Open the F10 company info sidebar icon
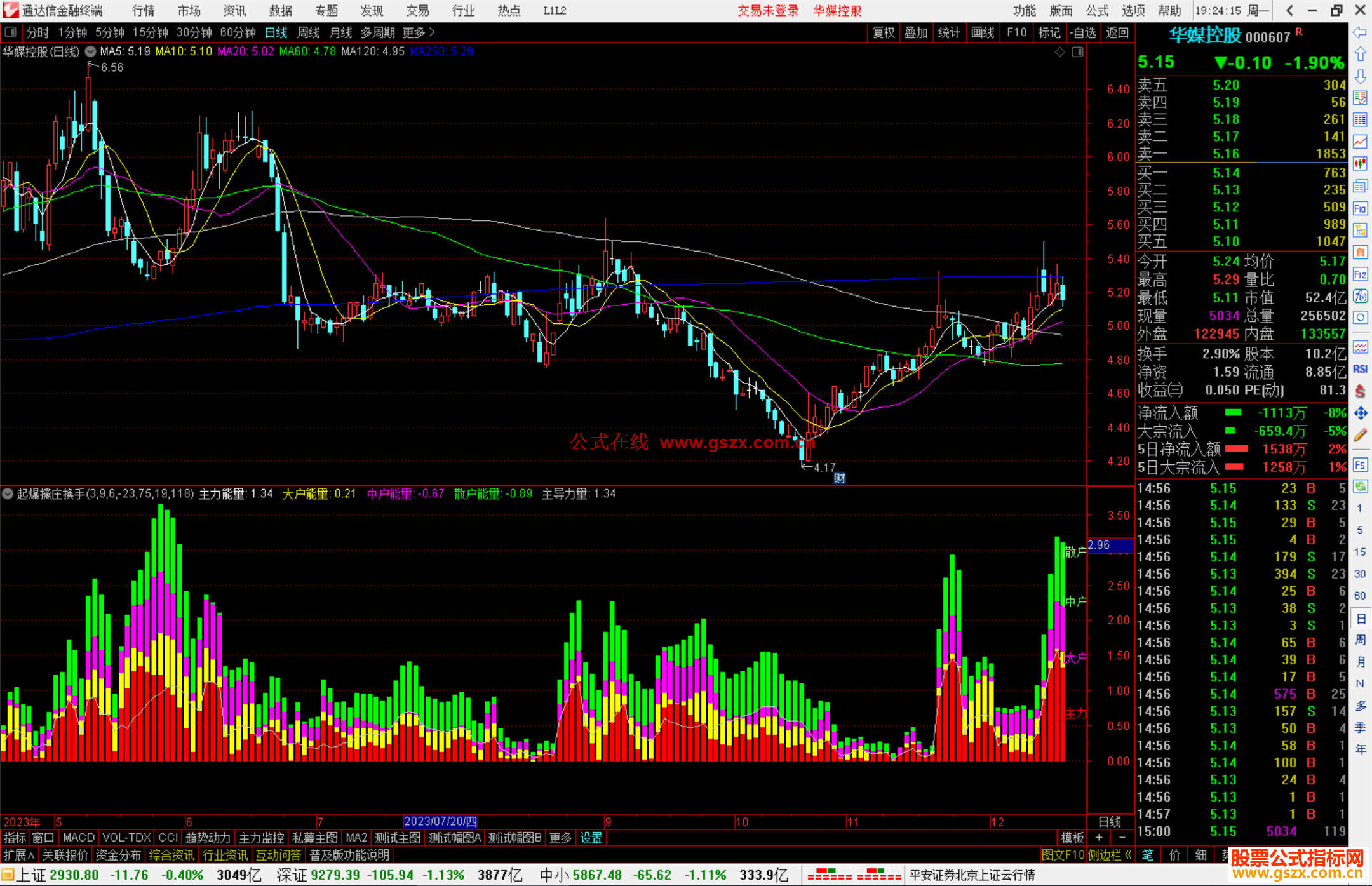The width and height of the screenshot is (1372, 886). point(1360,208)
